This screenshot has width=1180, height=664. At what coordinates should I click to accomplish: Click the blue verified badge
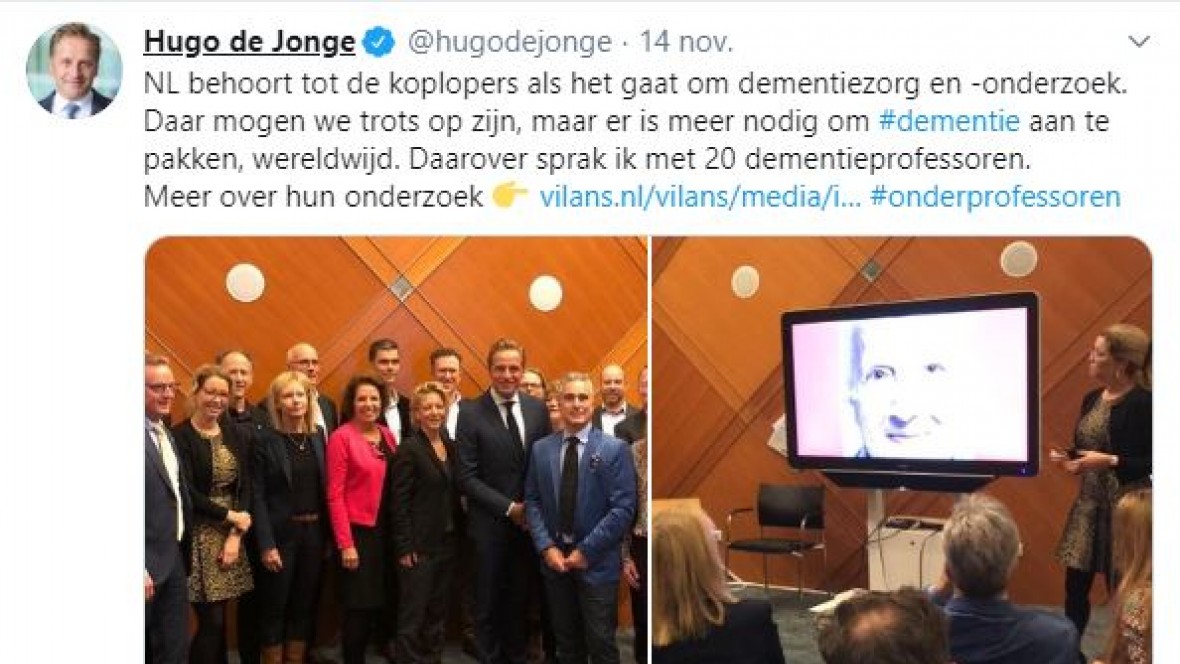click(379, 42)
